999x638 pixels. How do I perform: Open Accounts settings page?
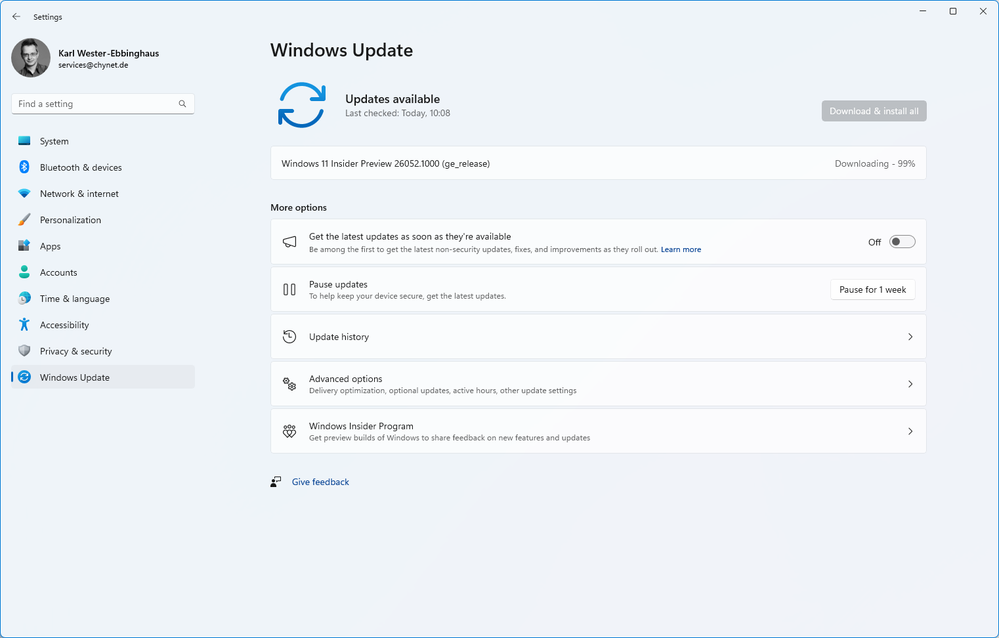coord(103,272)
